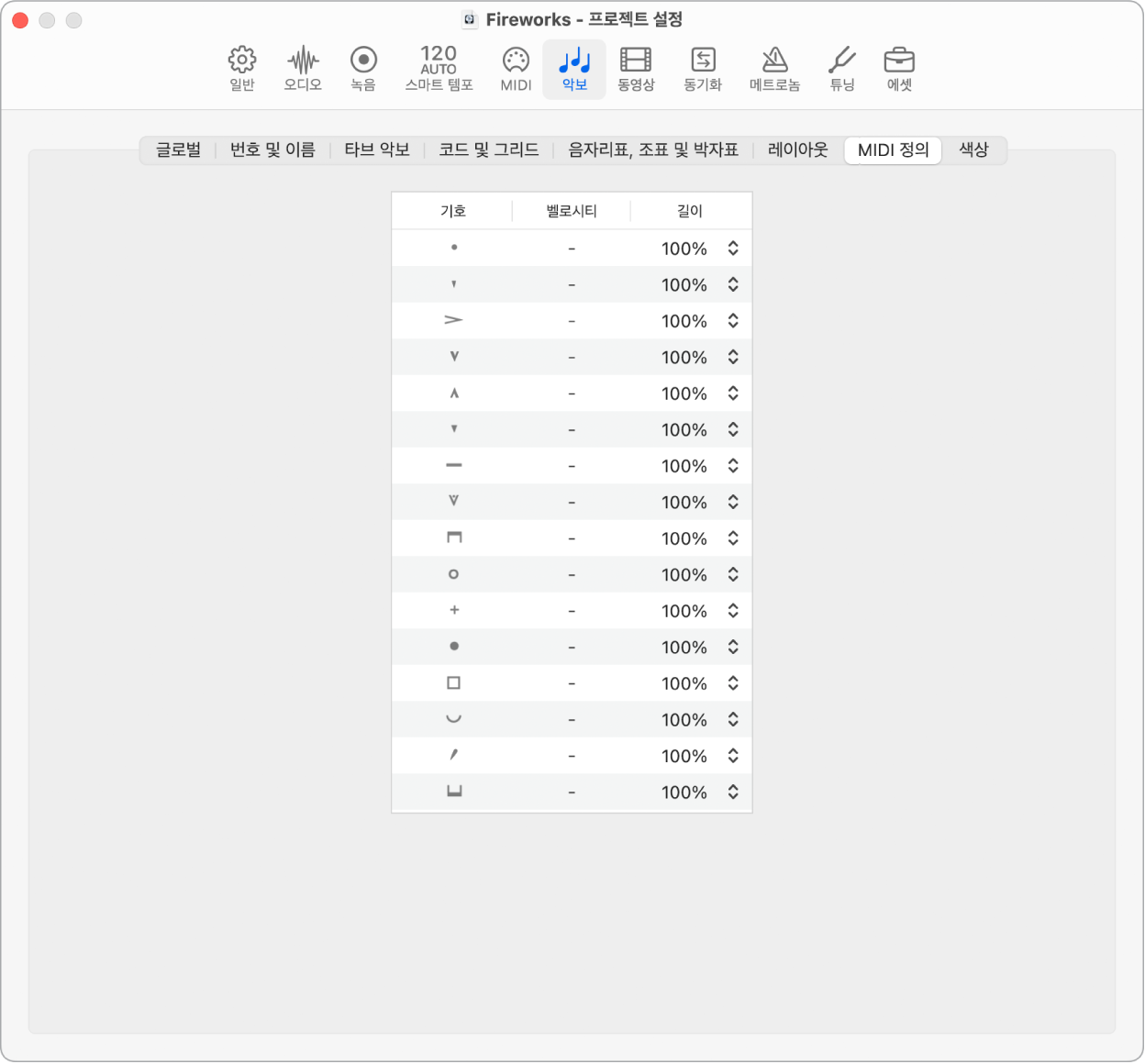The image size is (1145, 1064).
Task: Adjust length stepper for tenuto dash symbol
Action: coord(733,466)
